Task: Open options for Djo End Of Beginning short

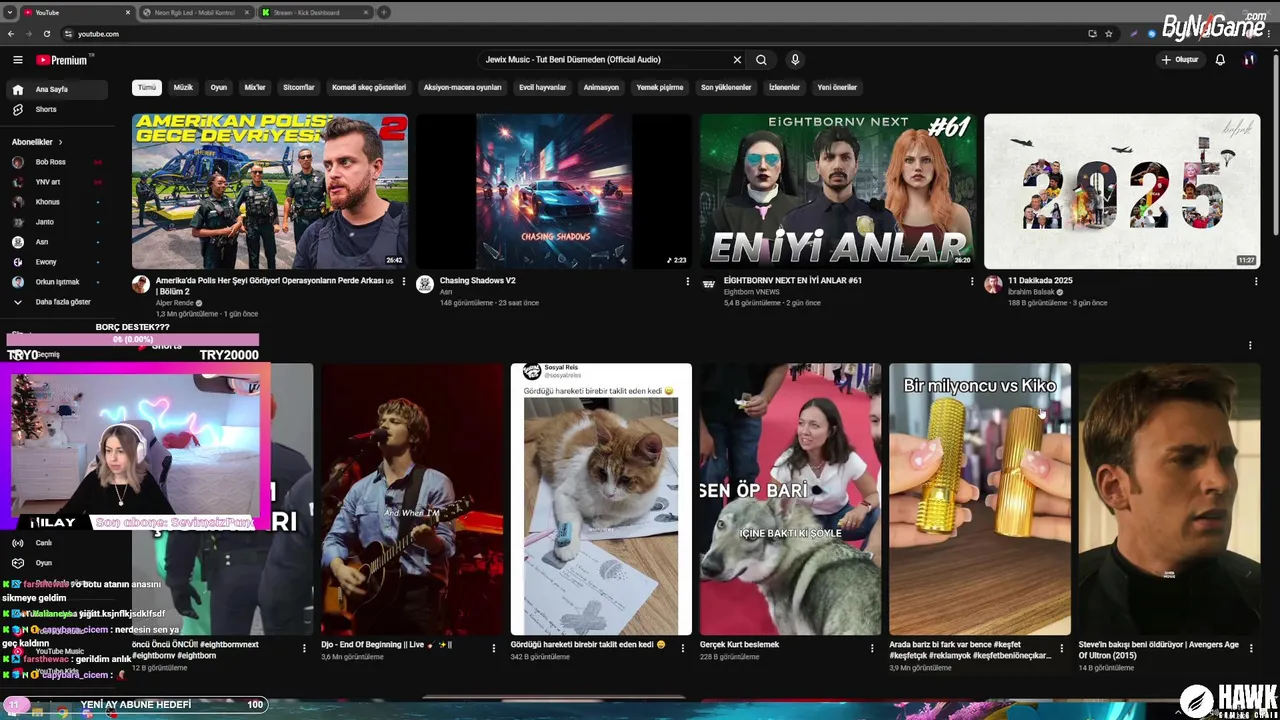Action: 493,648
